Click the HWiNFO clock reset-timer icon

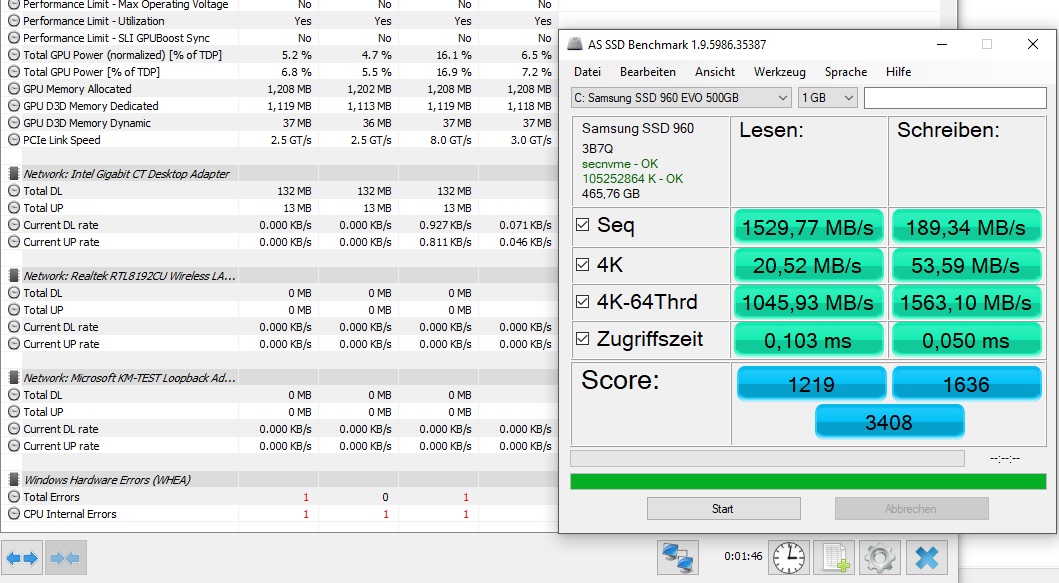tap(789, 558)
